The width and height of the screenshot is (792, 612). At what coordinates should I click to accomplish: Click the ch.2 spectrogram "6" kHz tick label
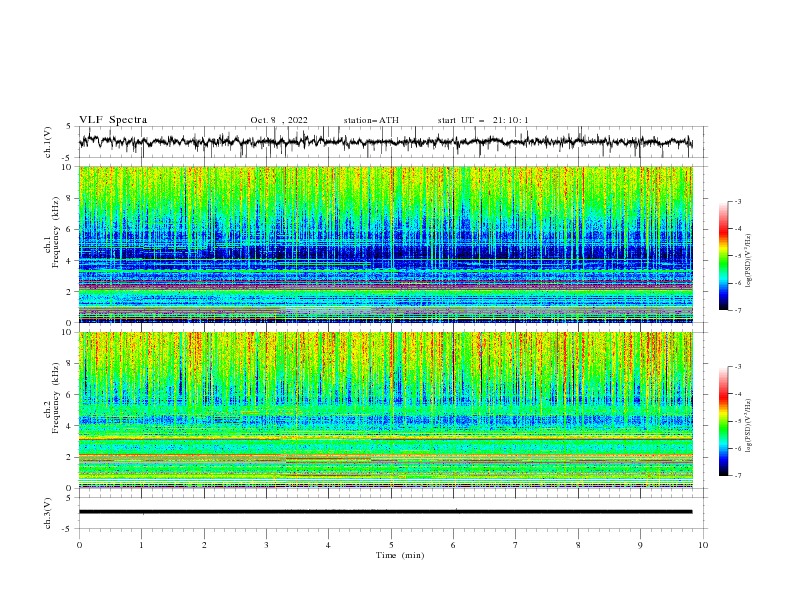70,395
